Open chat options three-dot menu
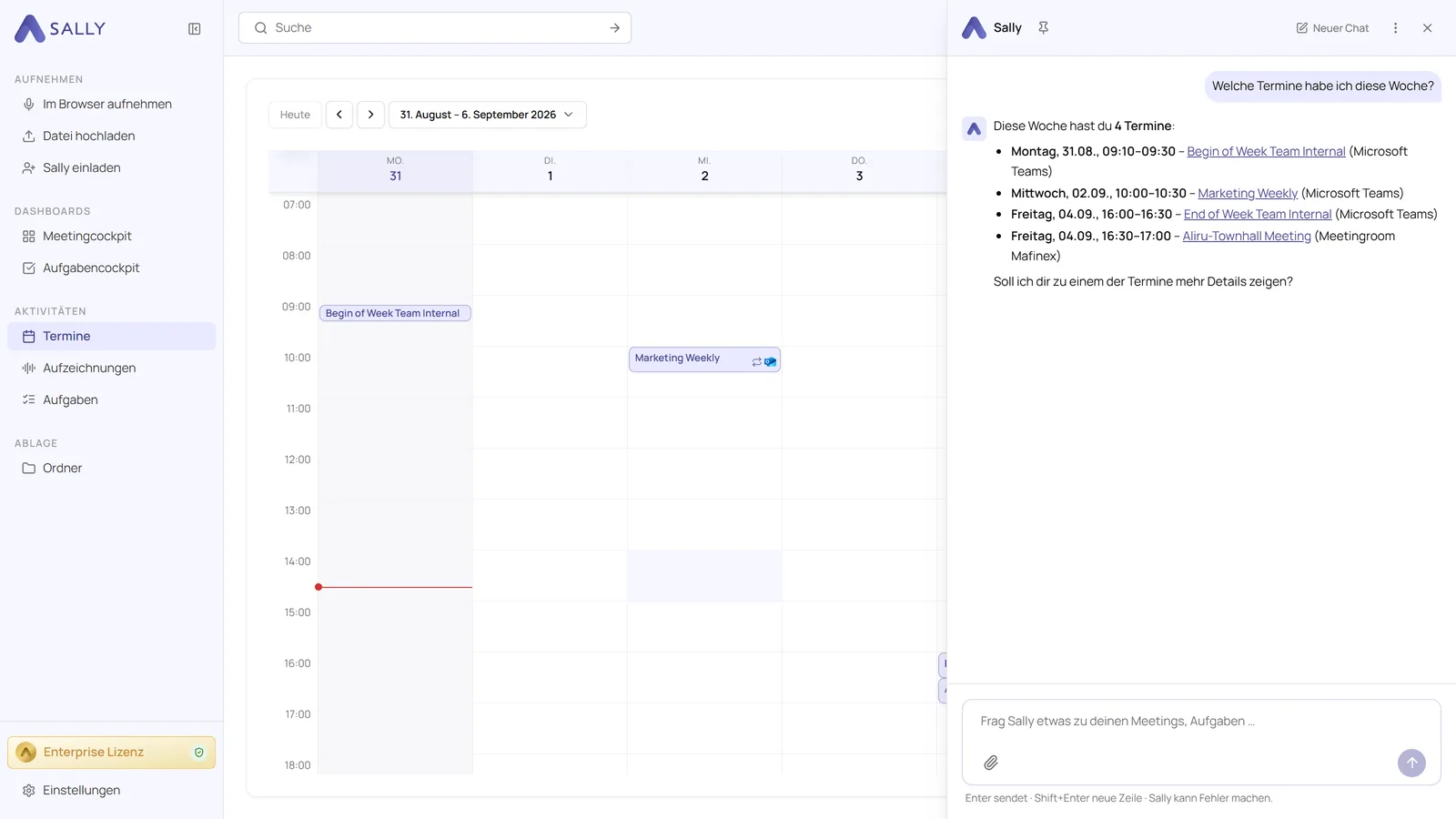The height and width of the screenshot is (819, 1456). pyautogui.click(x=1395, y=28)
